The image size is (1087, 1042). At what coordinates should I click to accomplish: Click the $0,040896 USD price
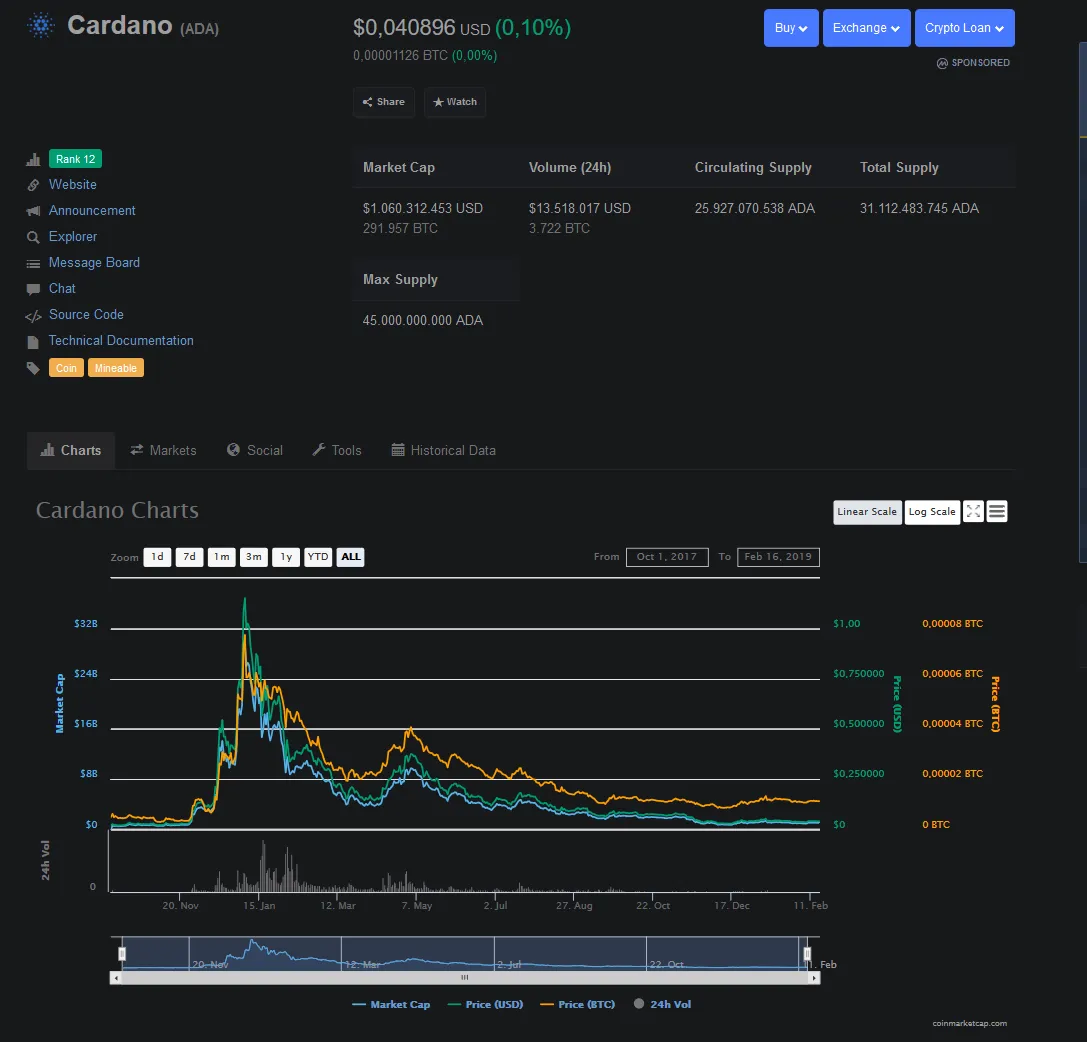click(421, 28)
